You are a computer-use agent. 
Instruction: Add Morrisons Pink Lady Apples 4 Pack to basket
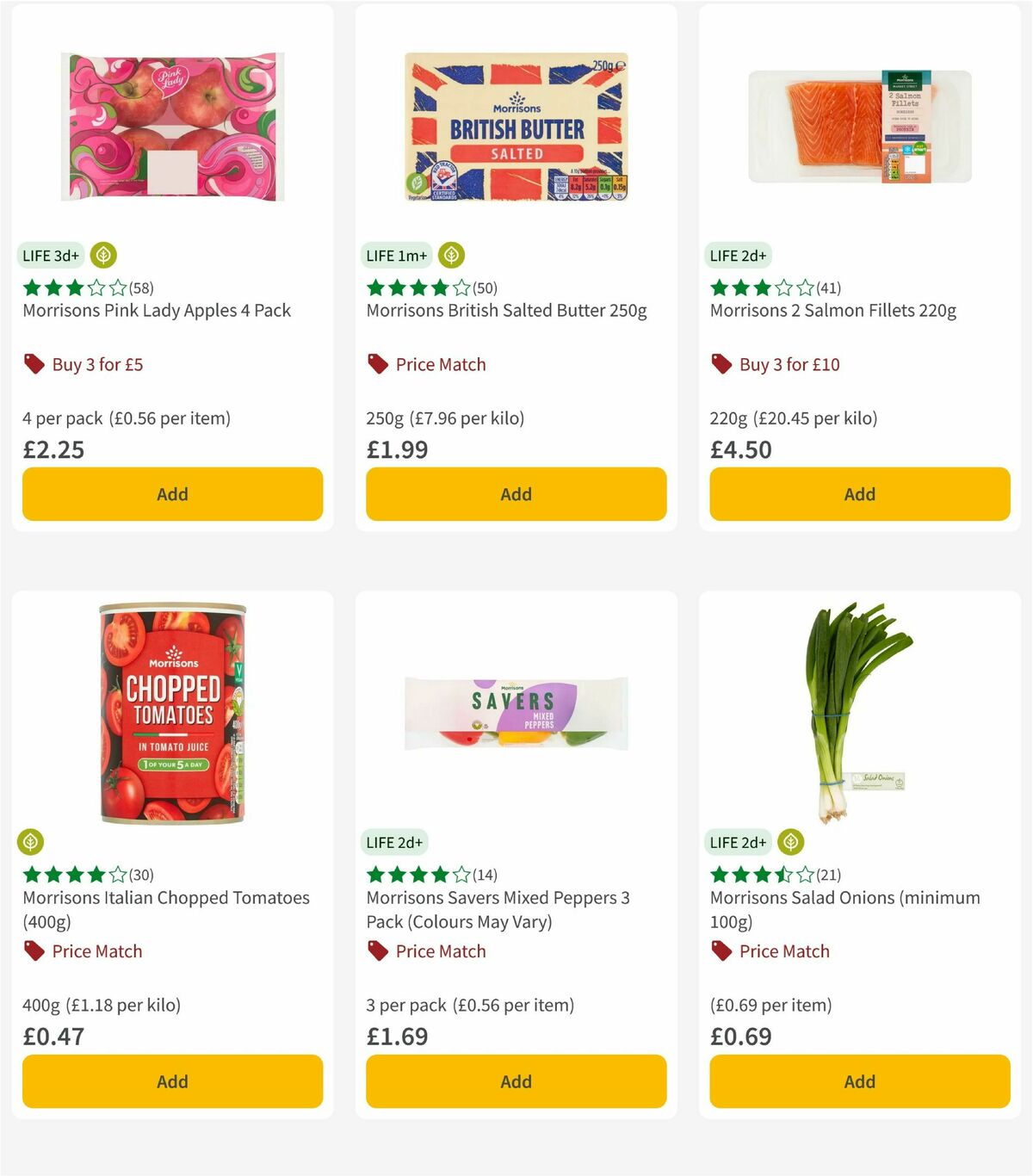click(172, 494)
